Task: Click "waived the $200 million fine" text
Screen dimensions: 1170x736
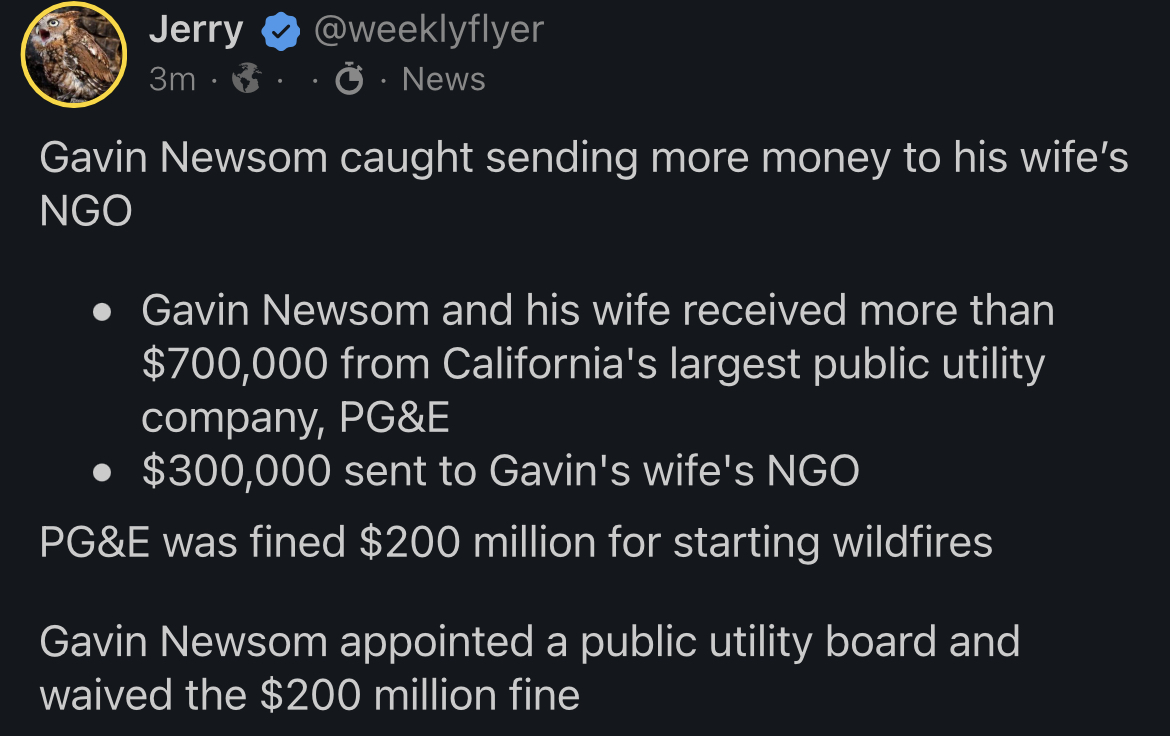Action: click(309, 694)
